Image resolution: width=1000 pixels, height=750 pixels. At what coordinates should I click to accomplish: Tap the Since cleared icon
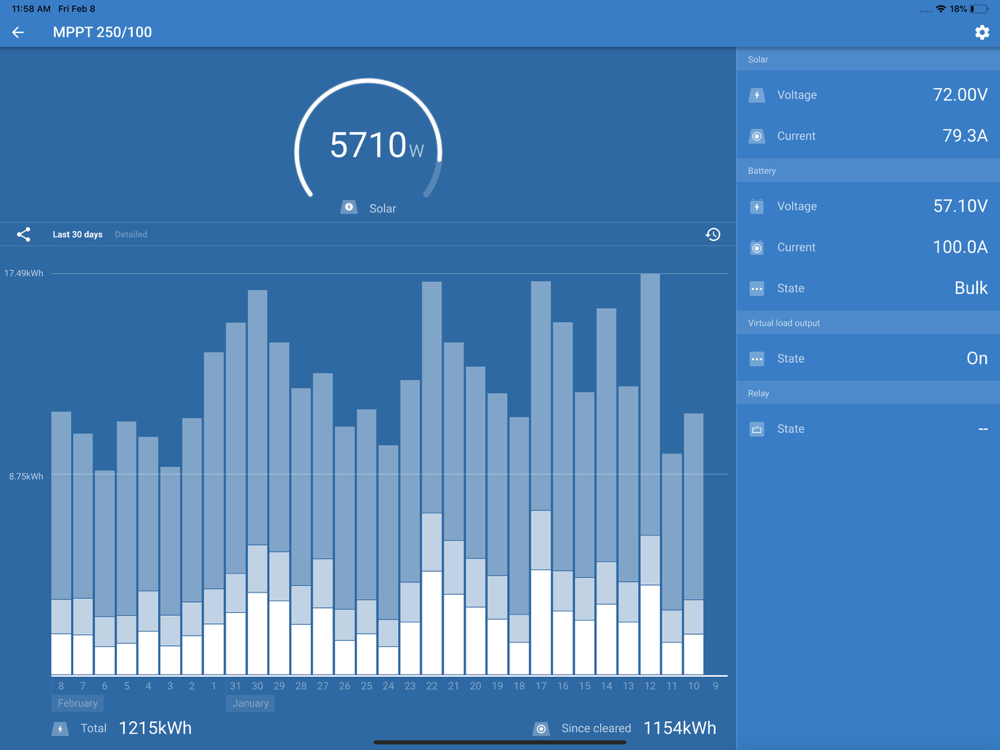pos(541,728)
